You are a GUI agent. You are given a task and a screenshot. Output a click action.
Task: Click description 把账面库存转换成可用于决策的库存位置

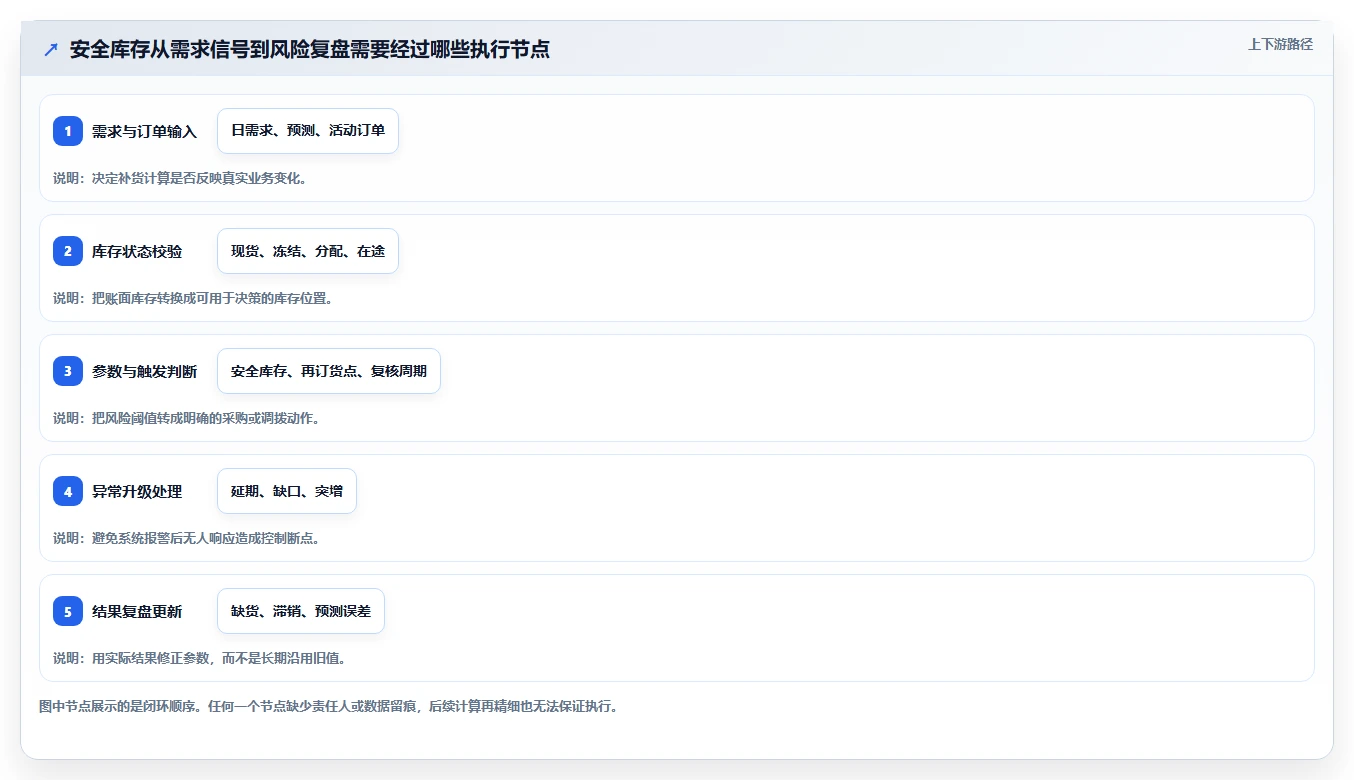pyautogui.click(x=192, y=298)
